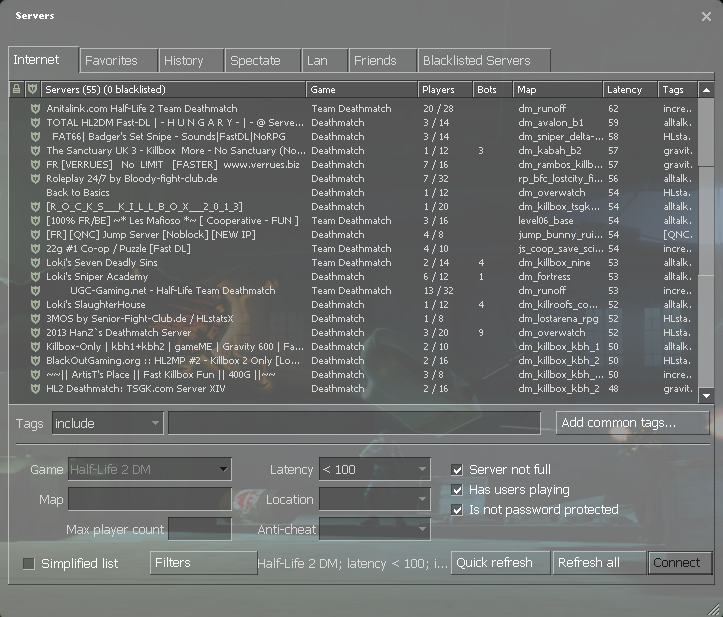This screenshot has height=617, width=723.
Task: Click VAC shield next to Roleplay 24/7 server
Action: click(34, 179)
